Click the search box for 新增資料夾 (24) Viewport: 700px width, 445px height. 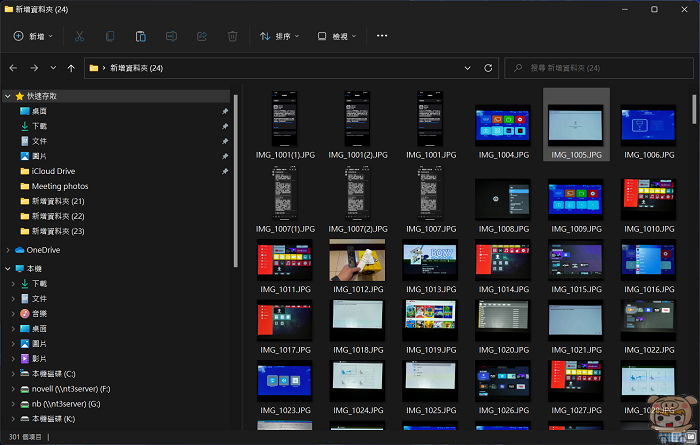click(x=600, y=68)
